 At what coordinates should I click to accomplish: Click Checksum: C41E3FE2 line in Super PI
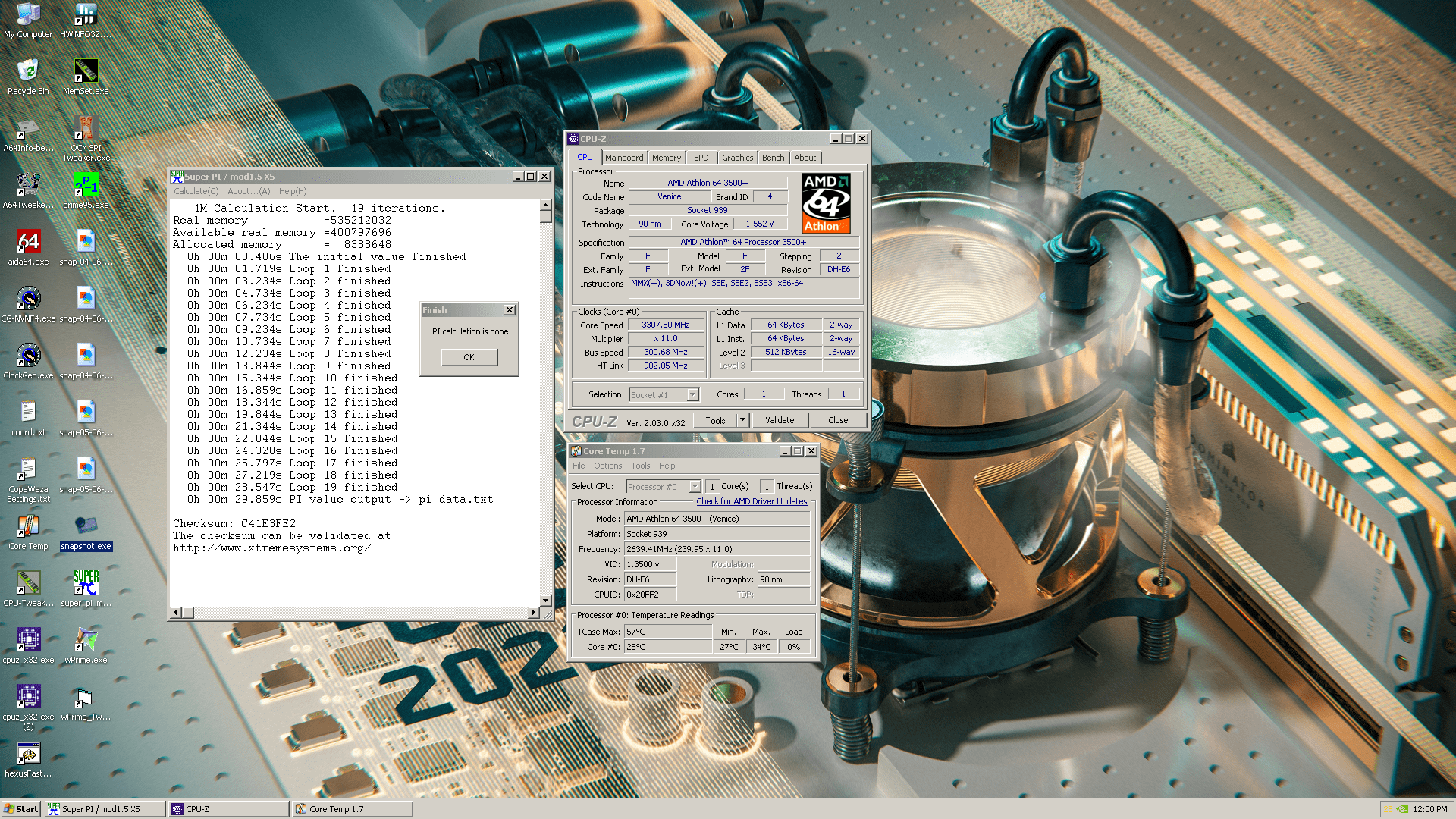pyautogui.click(x=234, y=524)
